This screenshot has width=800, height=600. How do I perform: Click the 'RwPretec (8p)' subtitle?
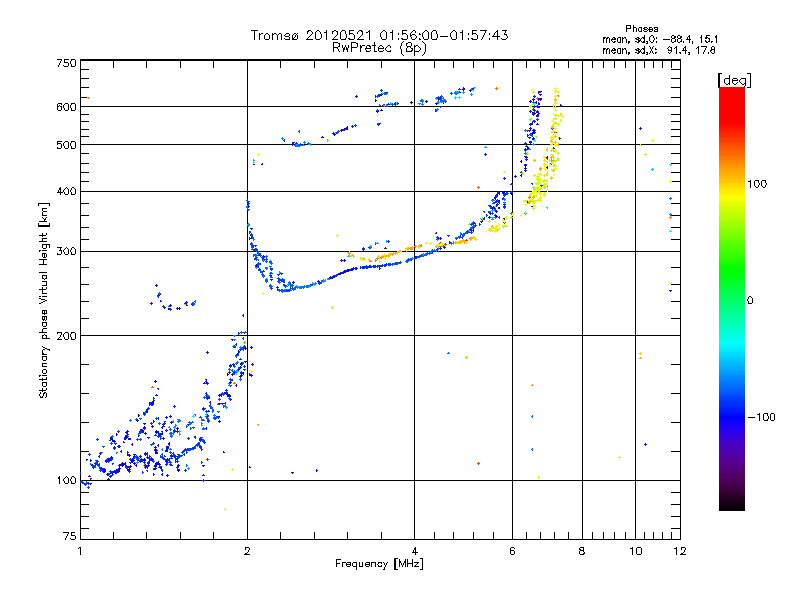point(379,48)
